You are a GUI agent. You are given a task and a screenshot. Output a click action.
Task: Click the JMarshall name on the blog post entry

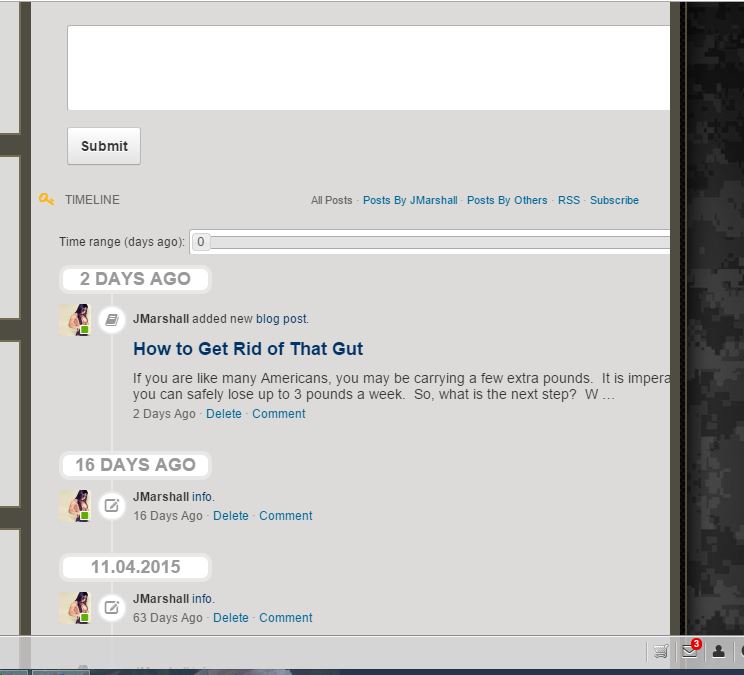pyautogui.click(x=161, y=319)
